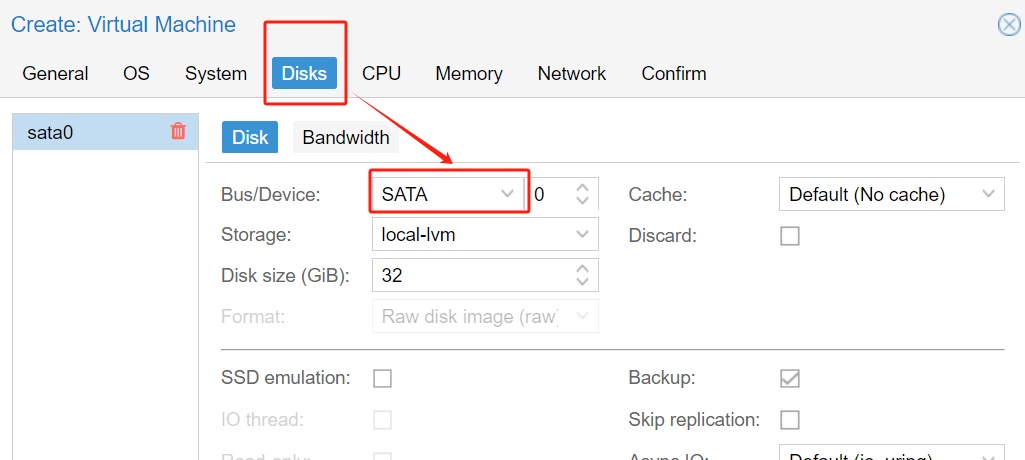Toggle SSD emulation checkbox
This screenshot has height=460, width=1025.
pyautogui.click(x=382, y=378)
